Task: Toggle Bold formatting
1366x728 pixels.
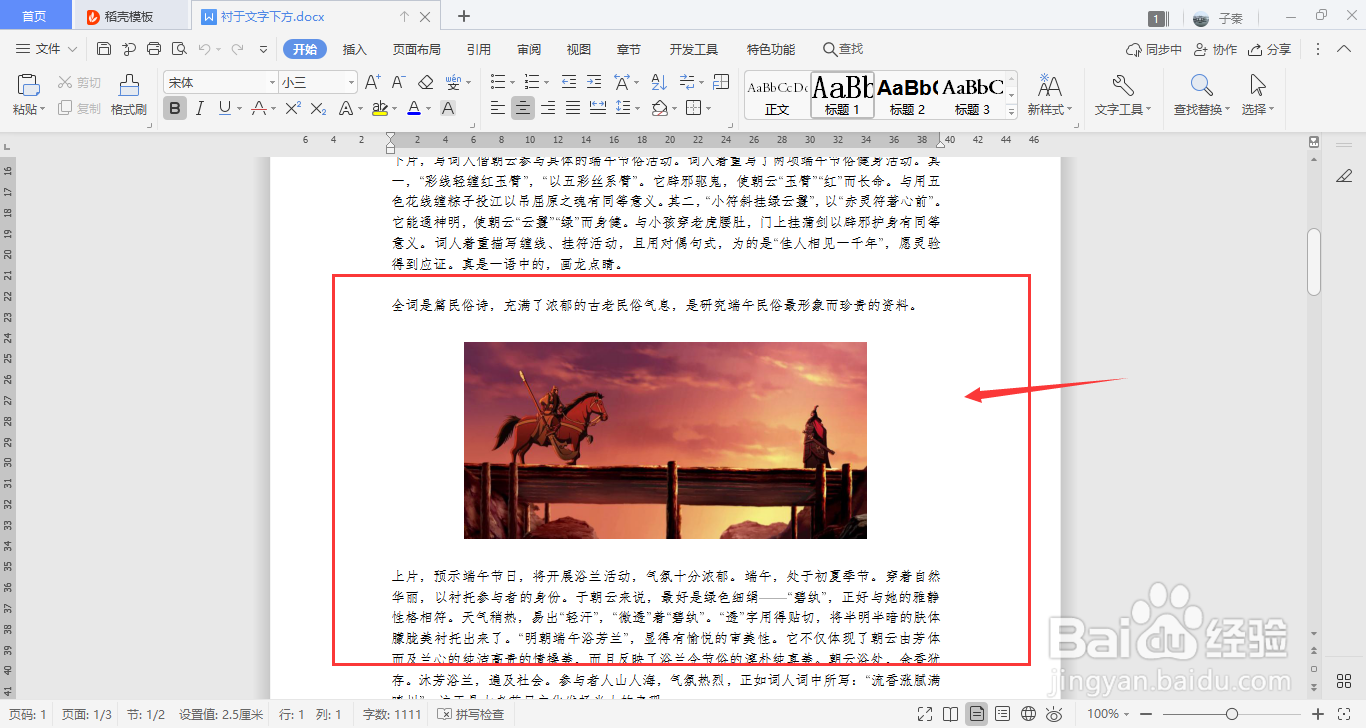Action: (175, 108)
